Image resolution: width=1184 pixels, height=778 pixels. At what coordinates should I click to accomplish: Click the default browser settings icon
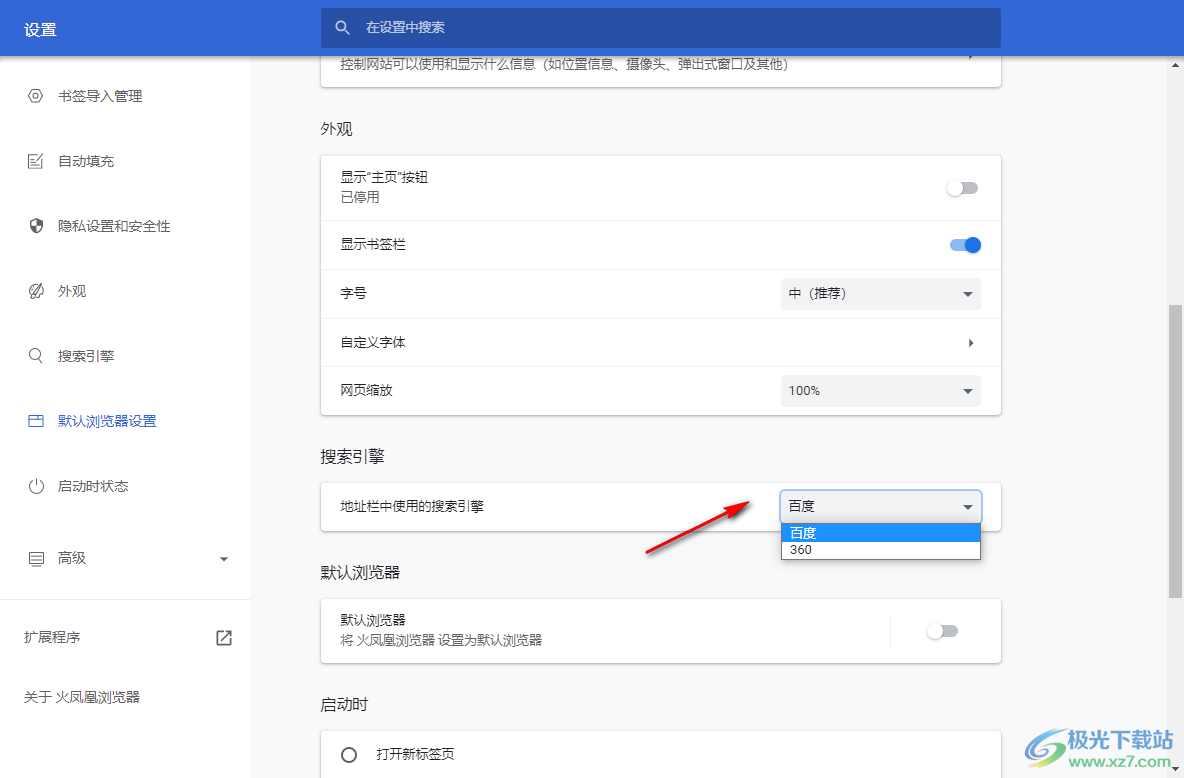(35, 421)
